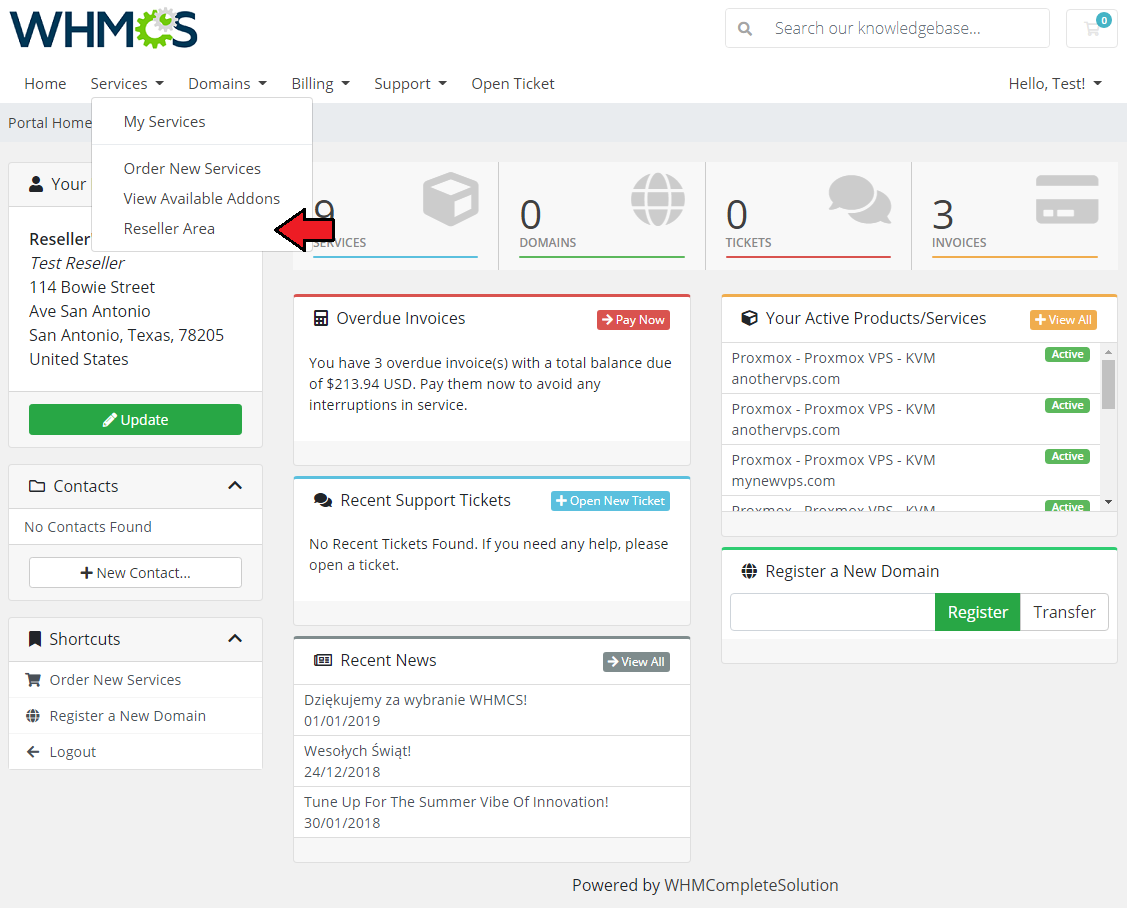1127x908 pixels.
Task: Click the services cube icon
Action: [451, 198]
